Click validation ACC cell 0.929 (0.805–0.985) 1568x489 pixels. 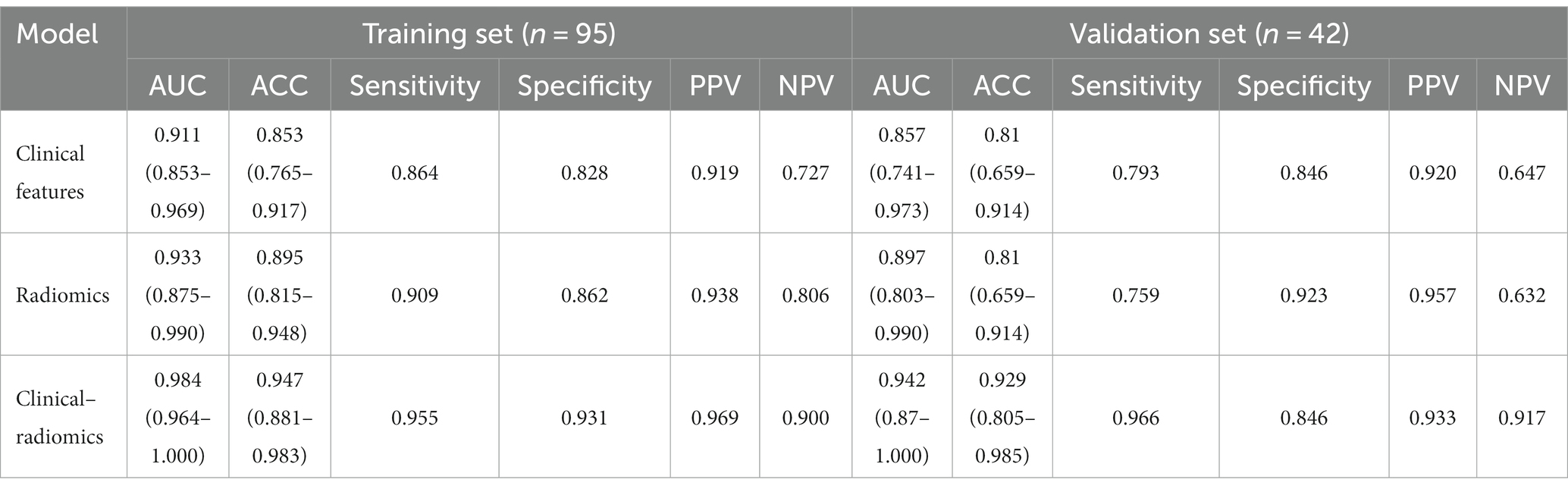tap(1002, 418)
